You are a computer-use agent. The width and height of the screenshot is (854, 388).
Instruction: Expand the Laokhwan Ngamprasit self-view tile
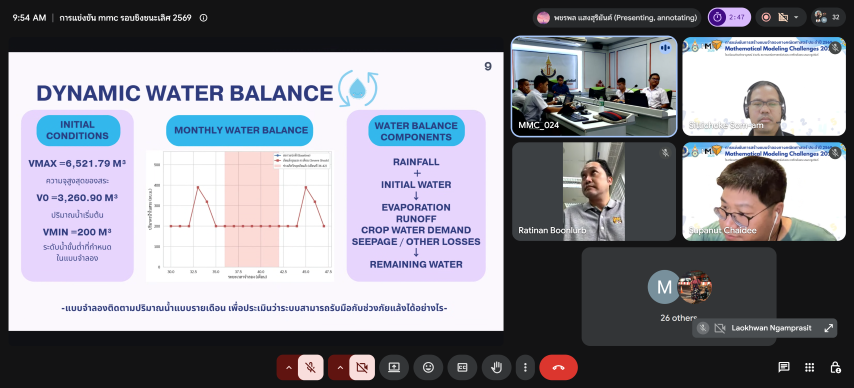click(828, 328)
